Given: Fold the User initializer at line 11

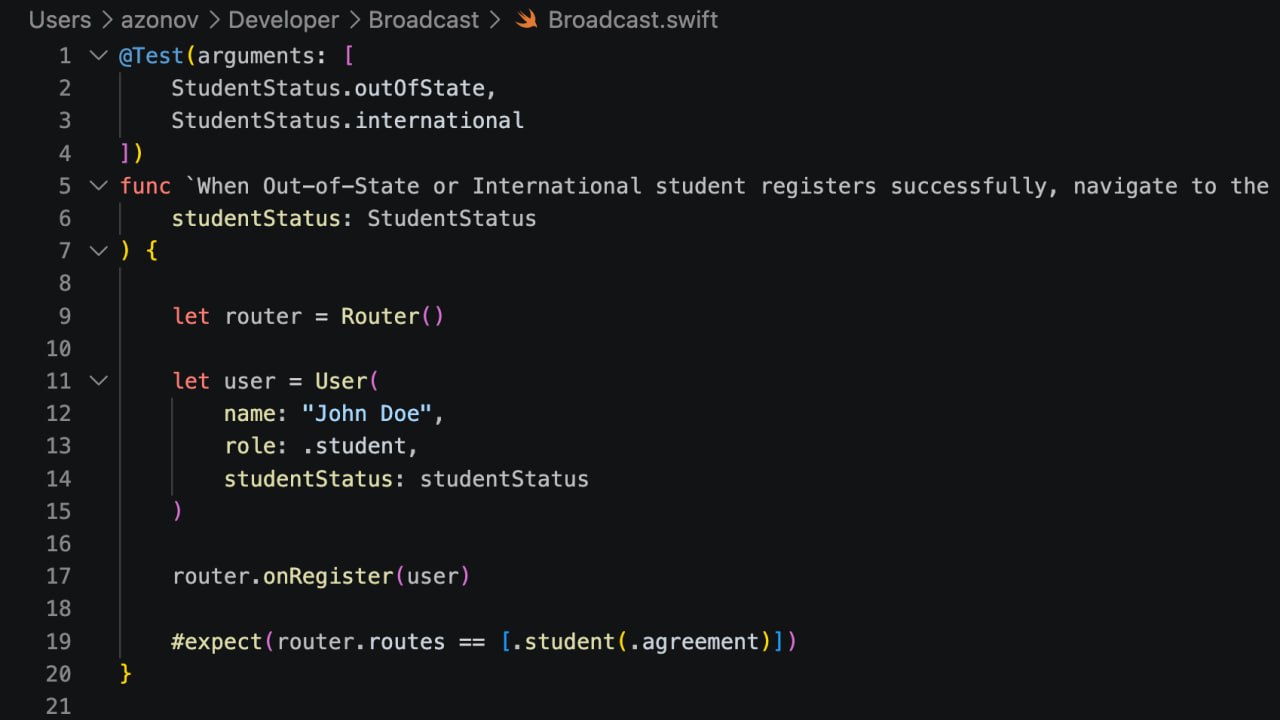Looking at the screenshot, I should [x=98, y=380].
